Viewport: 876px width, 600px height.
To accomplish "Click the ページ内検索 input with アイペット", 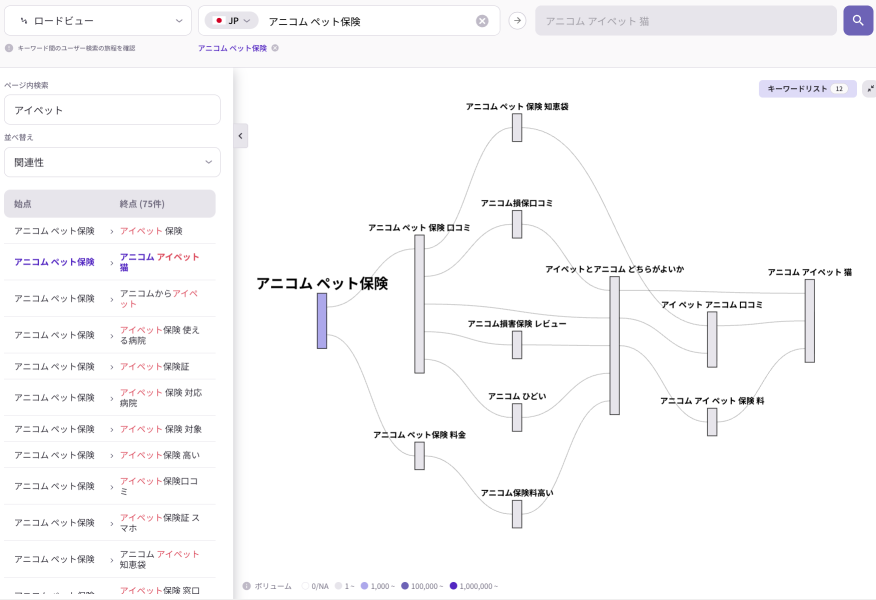I will pos(112,109).
